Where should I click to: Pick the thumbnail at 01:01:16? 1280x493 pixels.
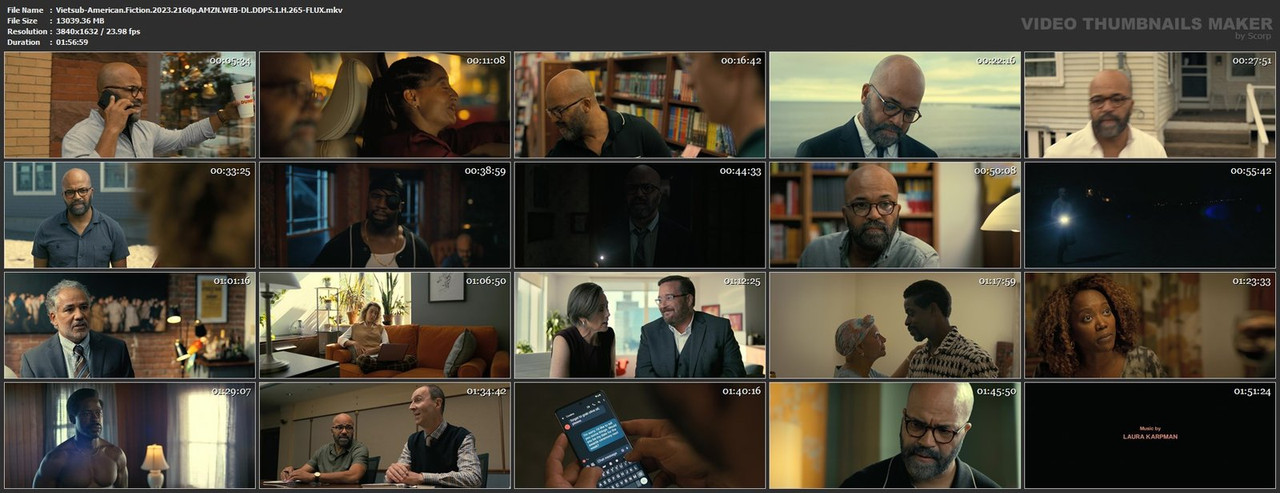130,325
